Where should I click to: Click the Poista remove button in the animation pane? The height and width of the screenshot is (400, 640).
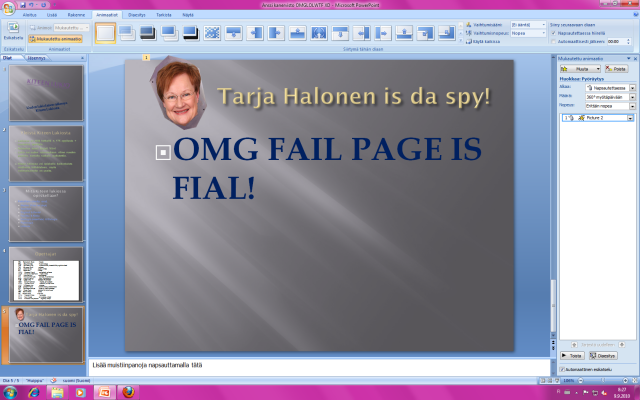tap(616, 69)
